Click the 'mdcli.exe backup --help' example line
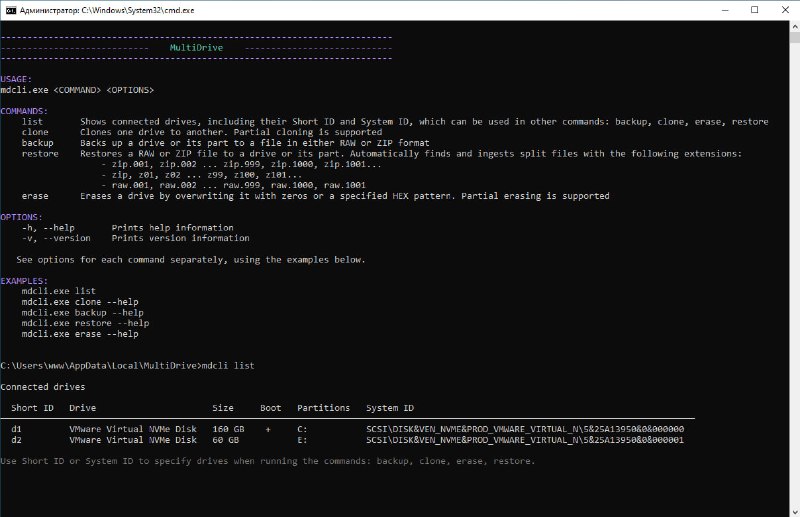This screenshot has width=800, height=517. click(x=83, y=312)
